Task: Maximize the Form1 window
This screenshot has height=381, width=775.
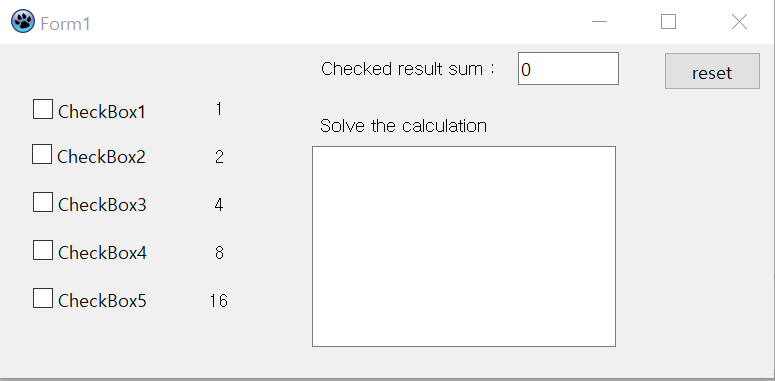Action: pos(668,22)
